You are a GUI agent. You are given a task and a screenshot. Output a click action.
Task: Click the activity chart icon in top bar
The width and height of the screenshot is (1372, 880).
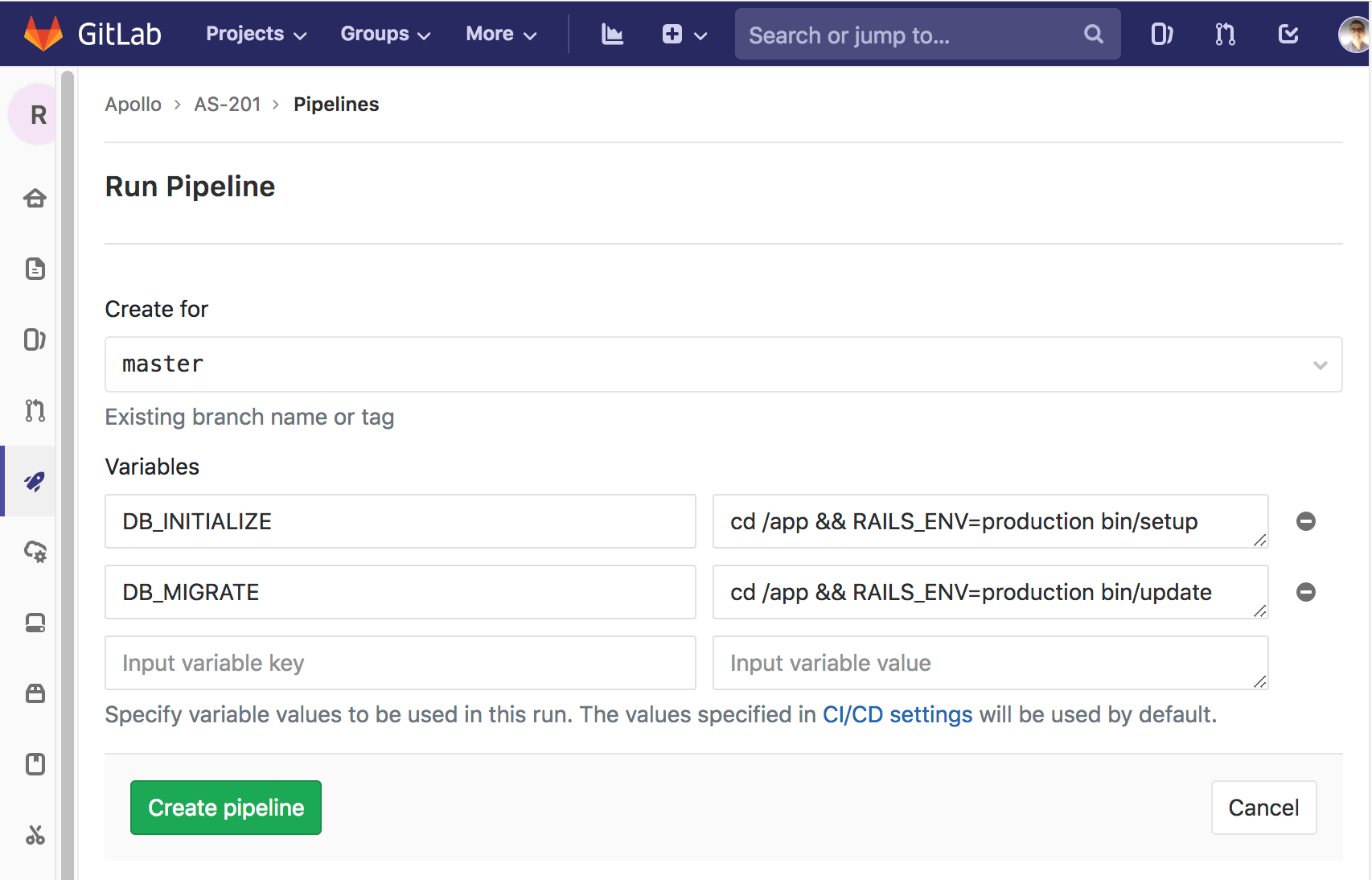[x=612, y=34]
